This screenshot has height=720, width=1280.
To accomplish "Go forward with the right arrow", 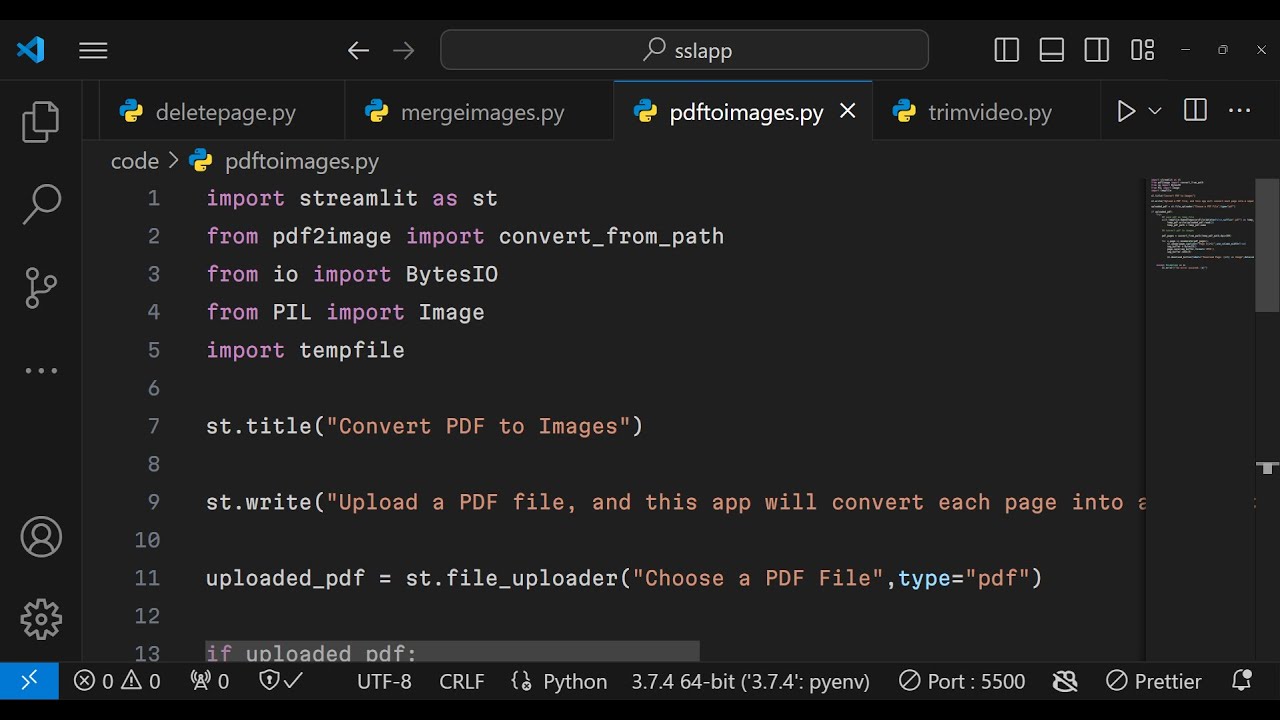I will tap(404, 50).
